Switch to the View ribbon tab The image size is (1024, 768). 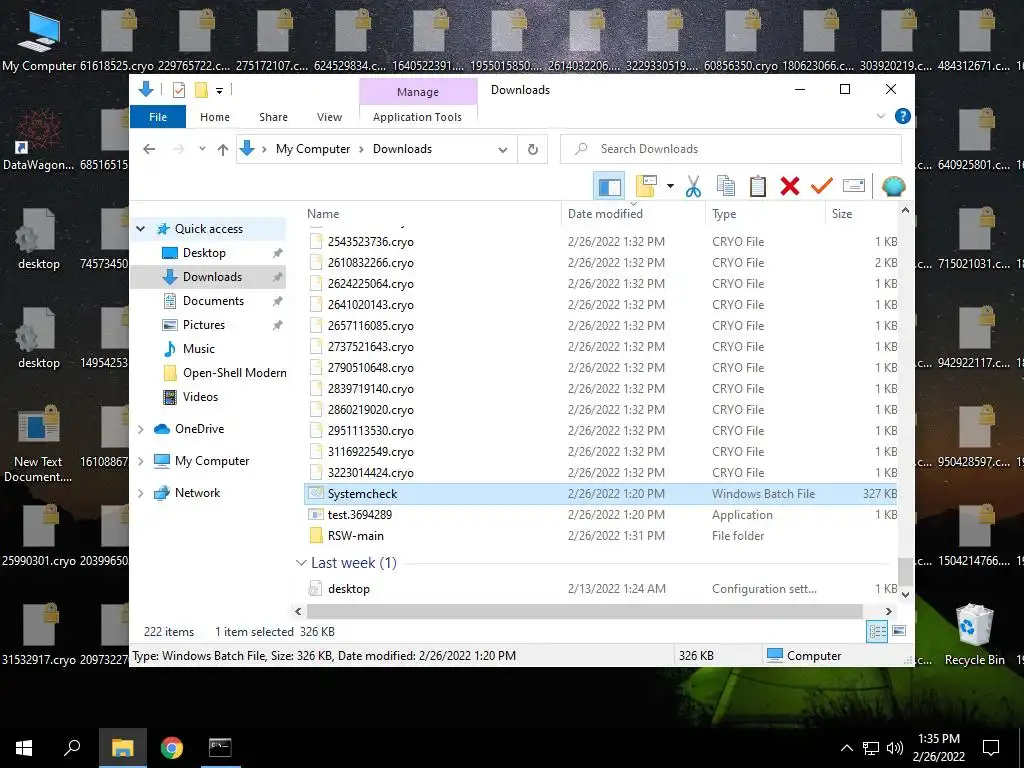pos(329,117)
